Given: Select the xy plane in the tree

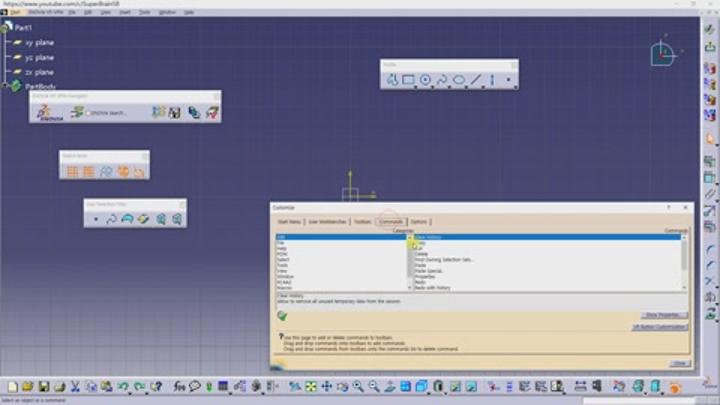Looking at the screenshot, I should (x=39, y=43).
